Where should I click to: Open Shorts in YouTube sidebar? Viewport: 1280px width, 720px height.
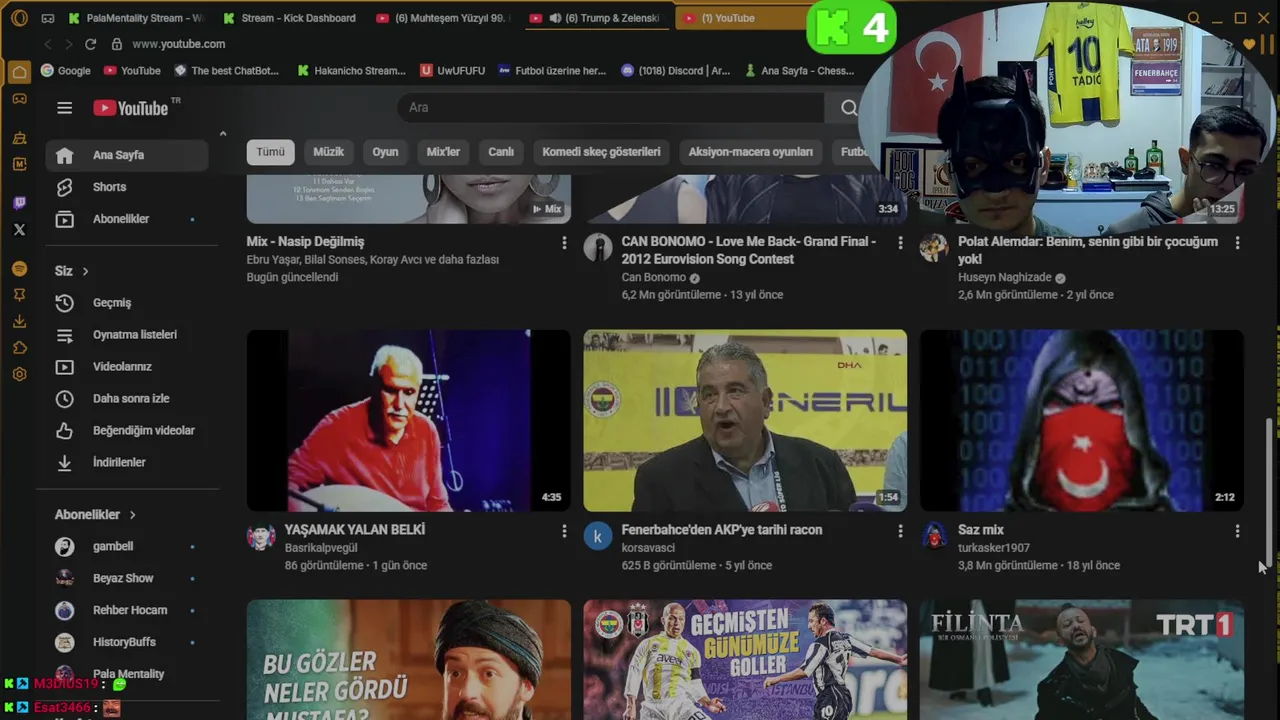point(127,187)
